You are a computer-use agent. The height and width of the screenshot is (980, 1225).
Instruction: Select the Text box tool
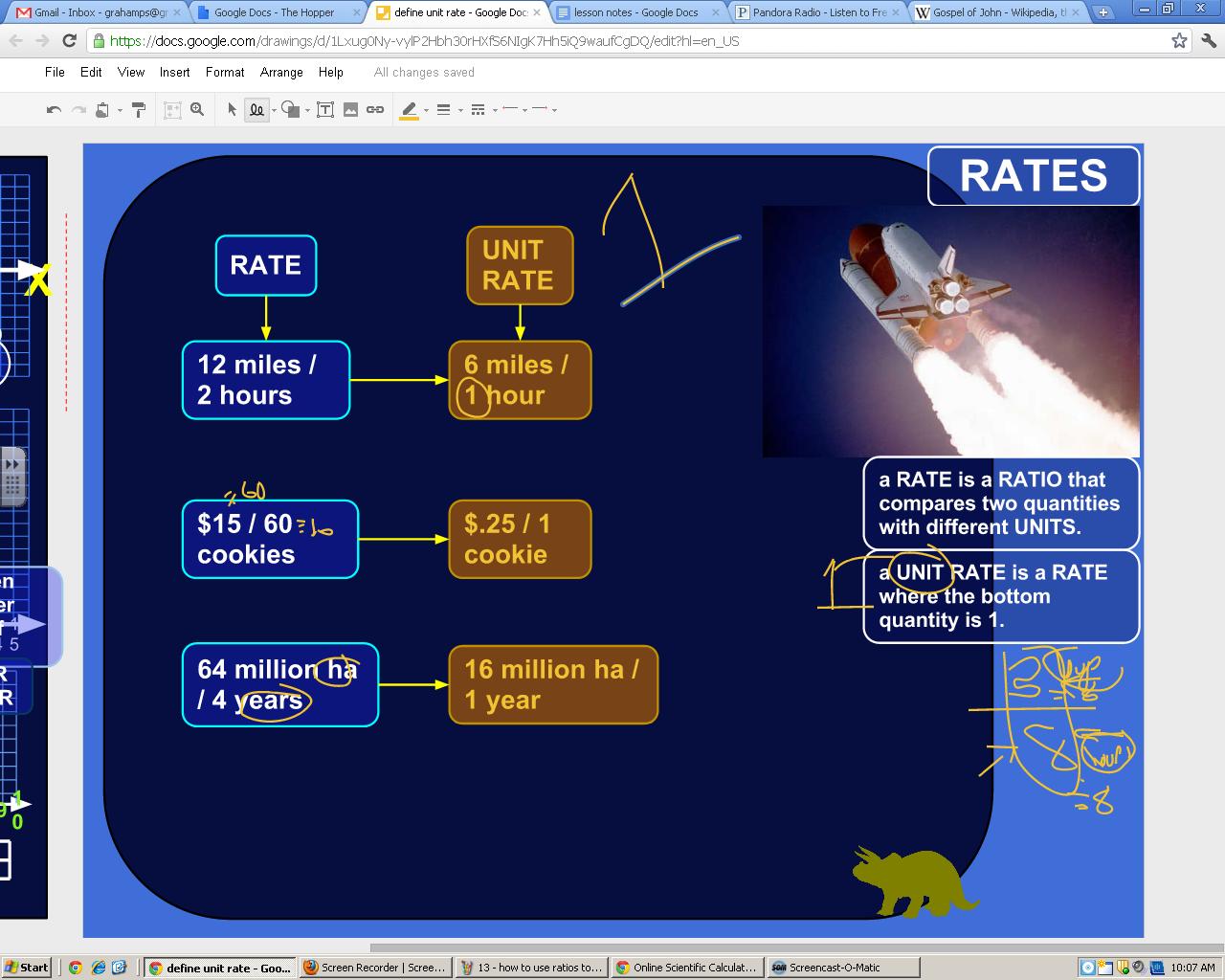tap(325, 110)
